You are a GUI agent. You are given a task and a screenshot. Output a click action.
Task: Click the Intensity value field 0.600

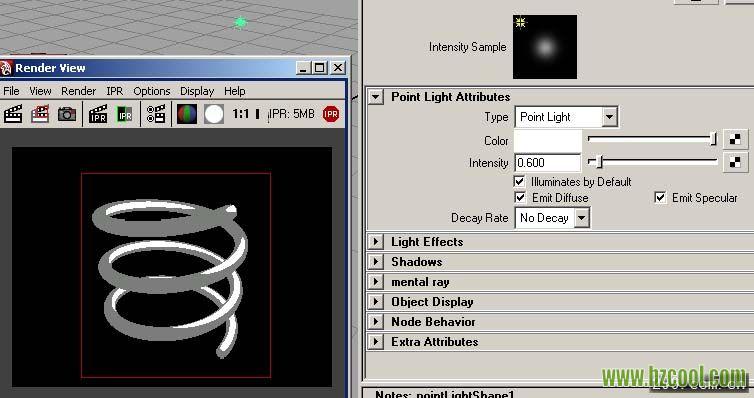pyautogui.click(x=548, y=163)
